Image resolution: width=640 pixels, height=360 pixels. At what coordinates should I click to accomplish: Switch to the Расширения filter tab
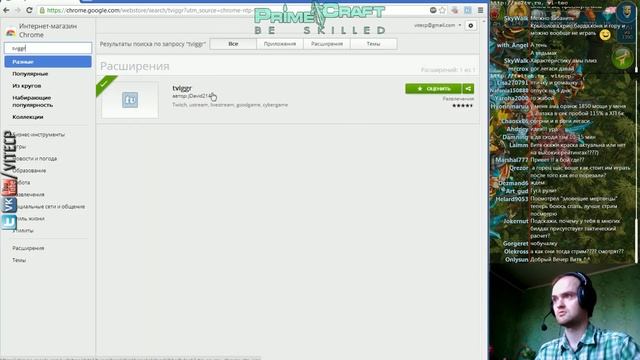[327, 44]
